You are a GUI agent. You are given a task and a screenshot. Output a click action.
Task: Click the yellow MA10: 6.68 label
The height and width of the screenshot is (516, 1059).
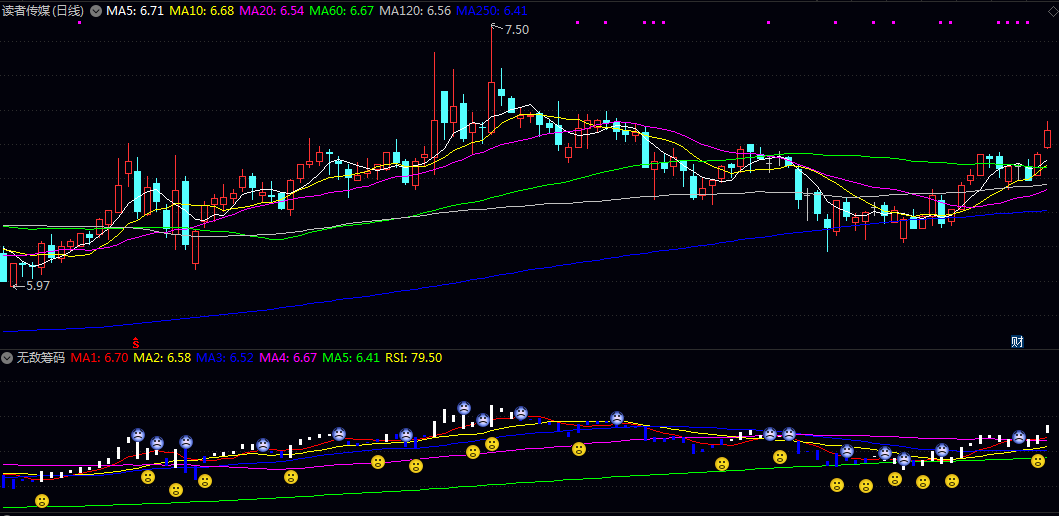[201, 11]
